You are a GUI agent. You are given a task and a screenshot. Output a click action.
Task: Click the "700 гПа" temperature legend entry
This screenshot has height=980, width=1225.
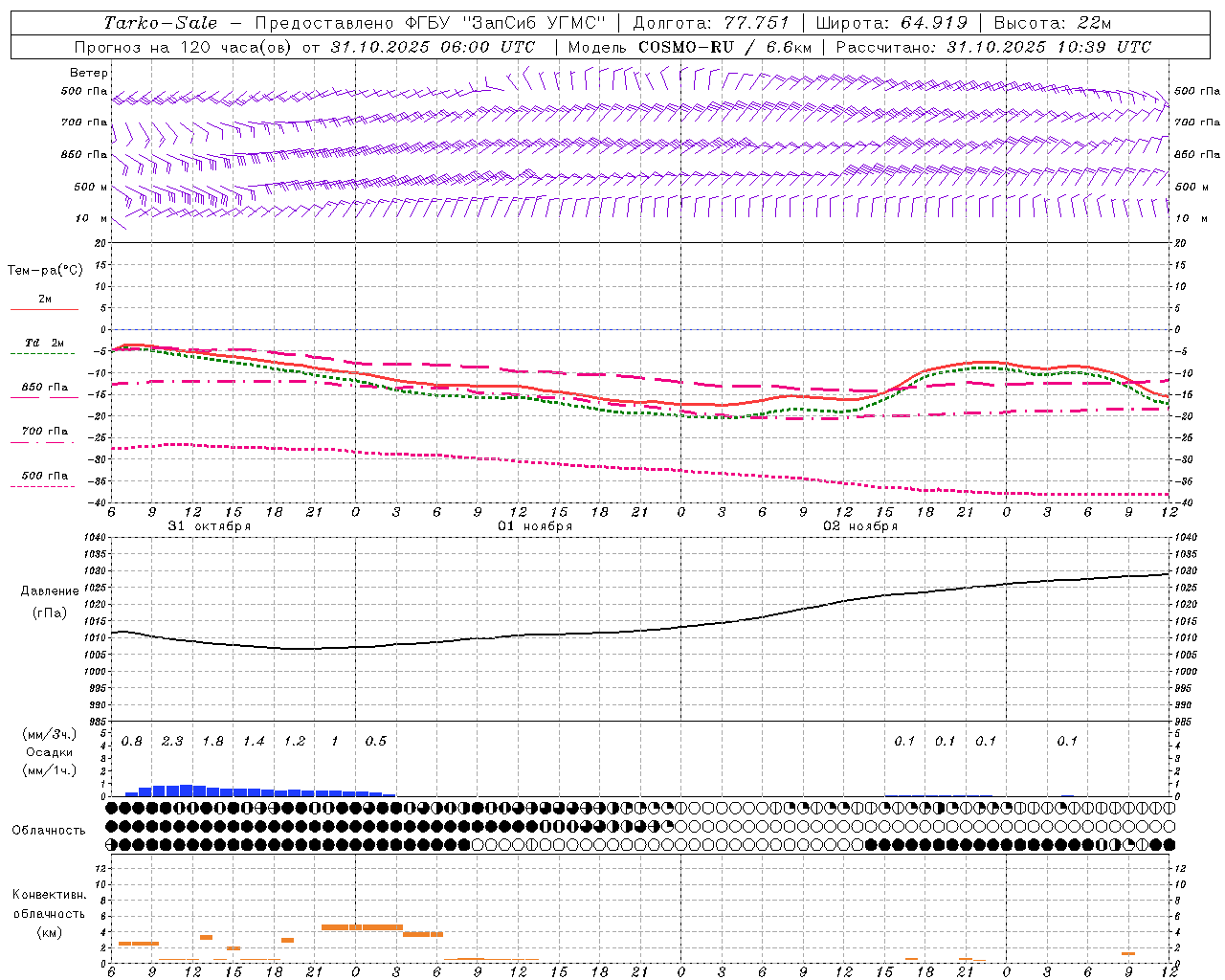click(x=45, y=432)
